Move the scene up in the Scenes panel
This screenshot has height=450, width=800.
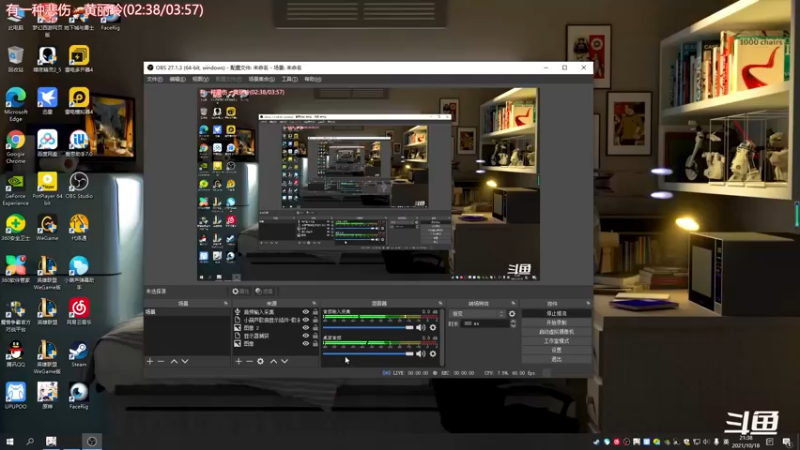174,361
